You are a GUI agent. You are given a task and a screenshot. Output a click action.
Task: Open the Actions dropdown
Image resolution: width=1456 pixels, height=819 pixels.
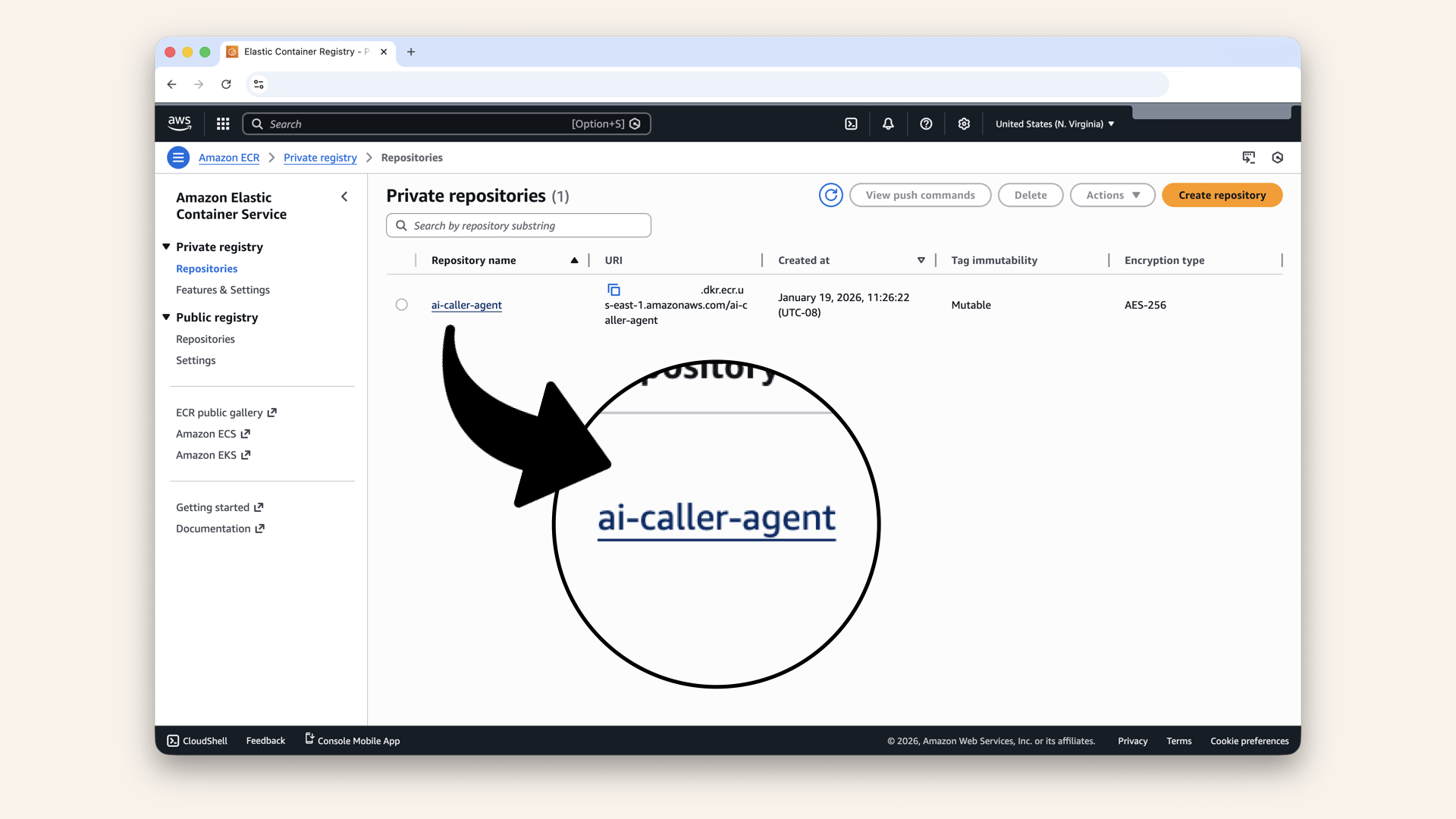pyautogui.click(x=1112, y=195)
